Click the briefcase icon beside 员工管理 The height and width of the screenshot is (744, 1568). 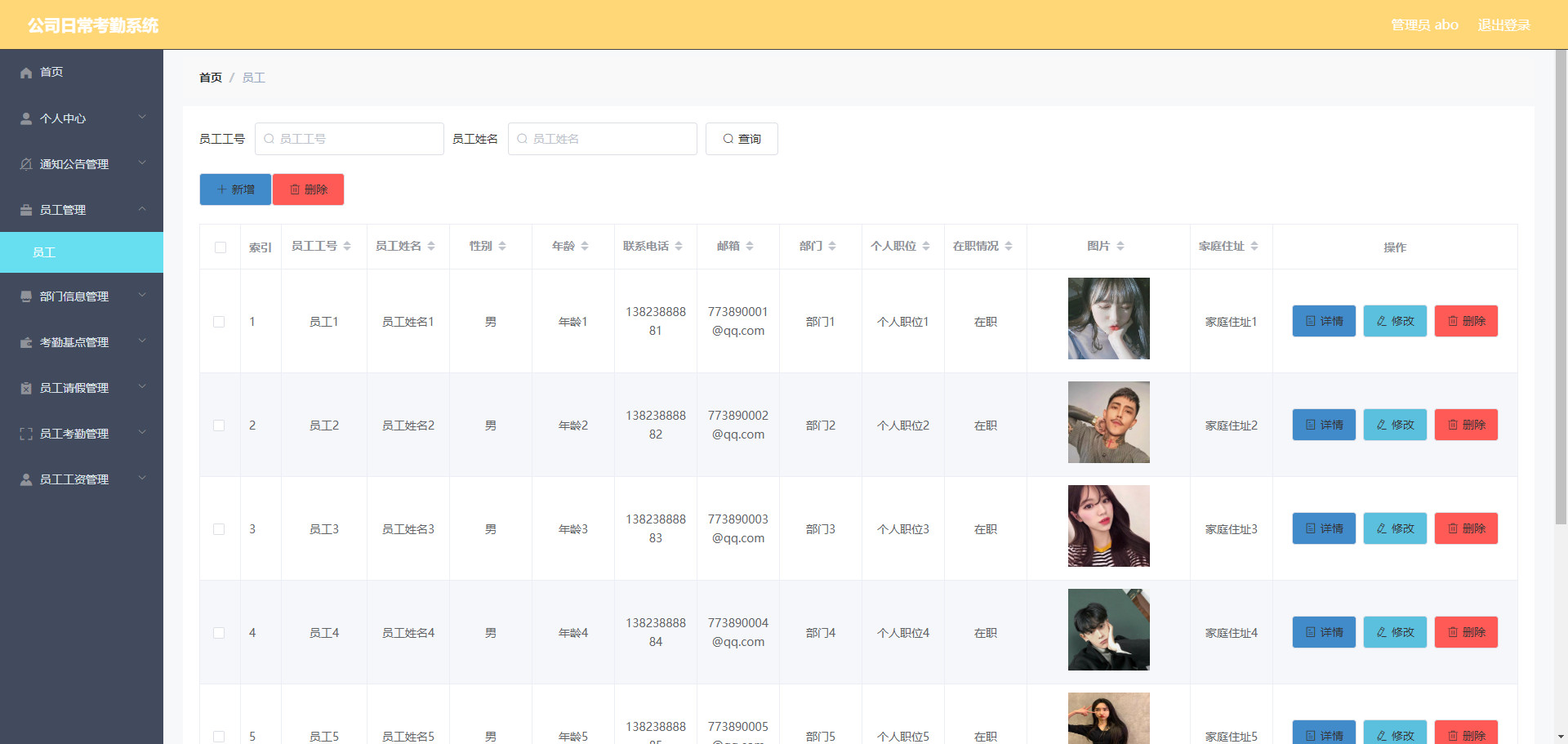click(26, 210)
